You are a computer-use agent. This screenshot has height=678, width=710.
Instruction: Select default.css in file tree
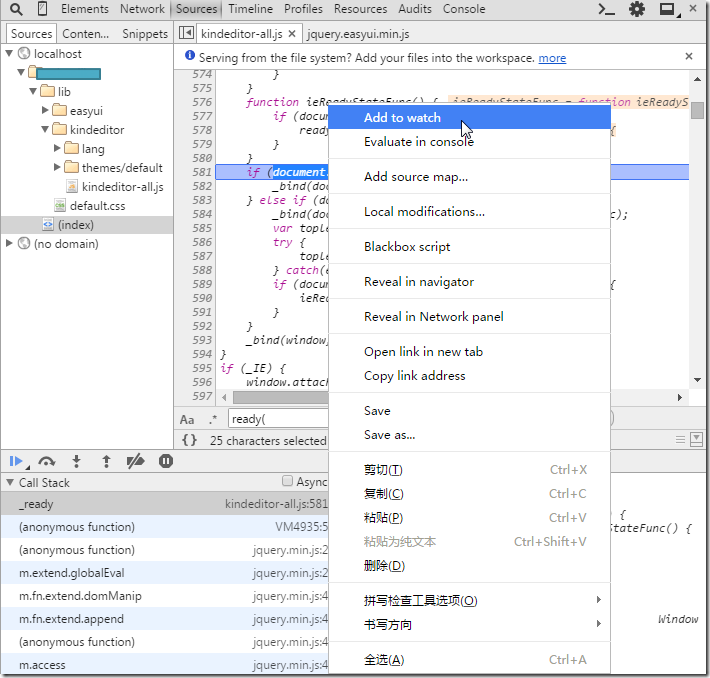[x=97, y=206]
